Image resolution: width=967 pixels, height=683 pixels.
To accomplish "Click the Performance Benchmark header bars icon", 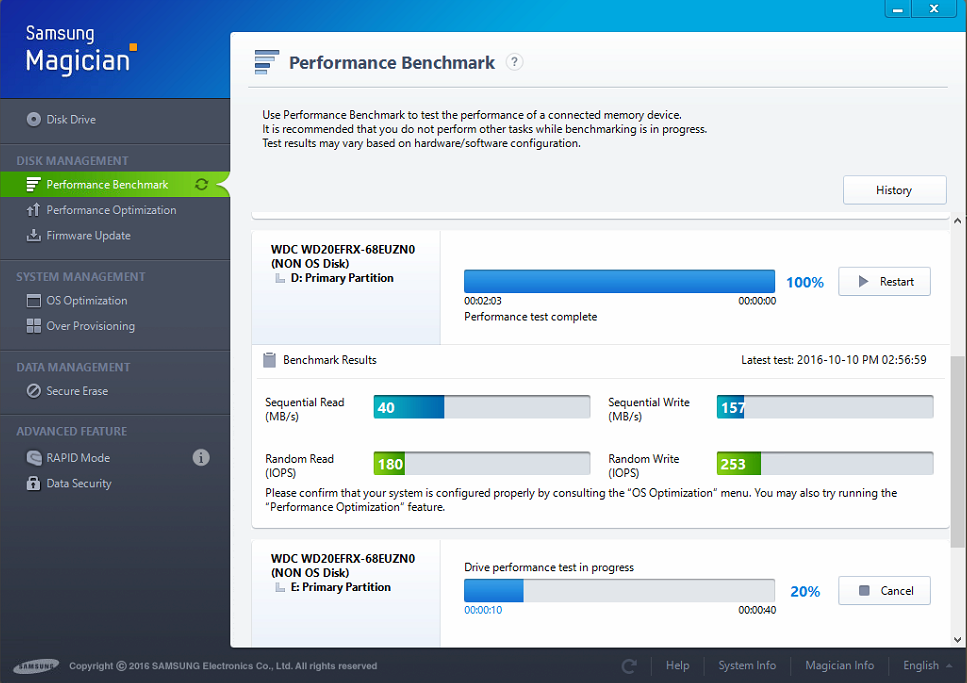I will [x=266, y=62].
